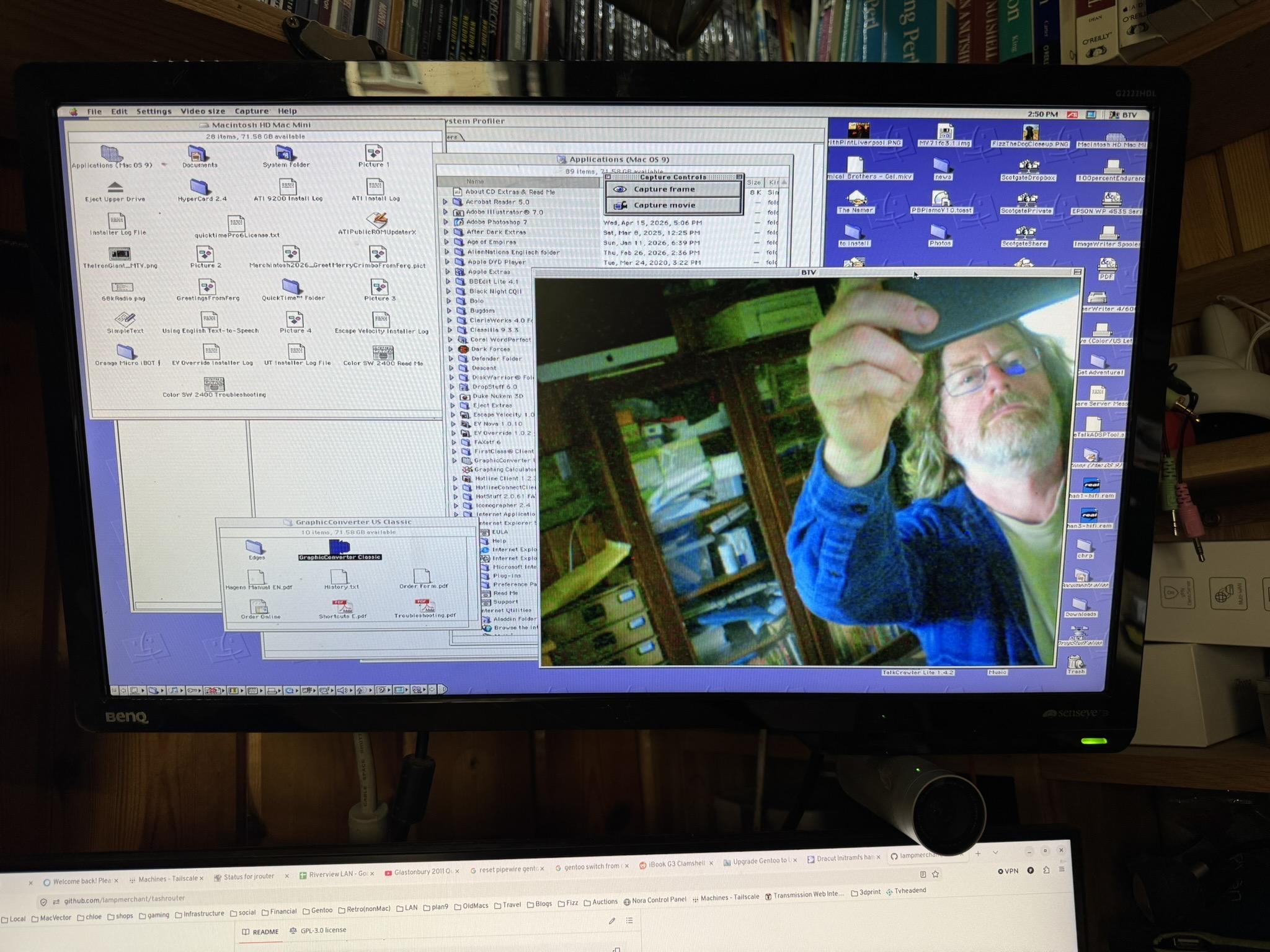Expand the Adobe Photoshop 7 folder

click(x=446, y=222)
